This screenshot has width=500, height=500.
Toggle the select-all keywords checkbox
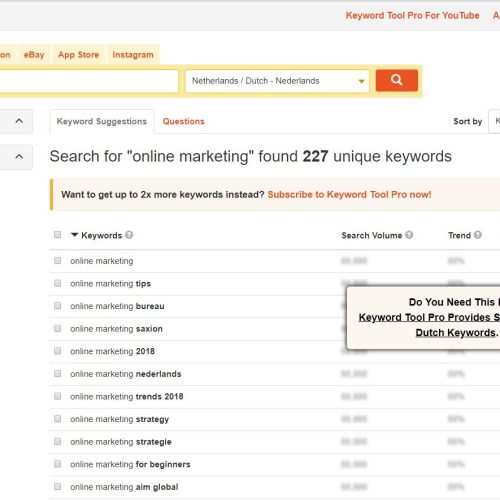click(57, 235)
